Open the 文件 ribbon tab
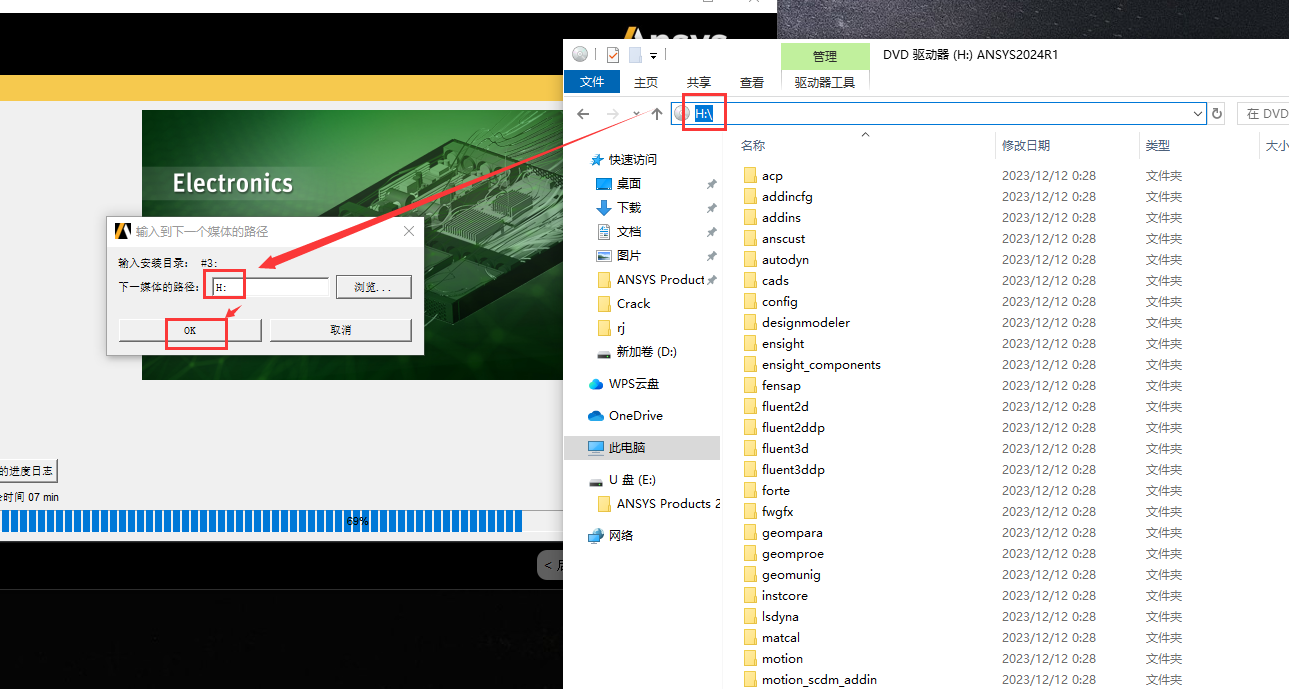The image size is (1289, 689). click(592, 82)
